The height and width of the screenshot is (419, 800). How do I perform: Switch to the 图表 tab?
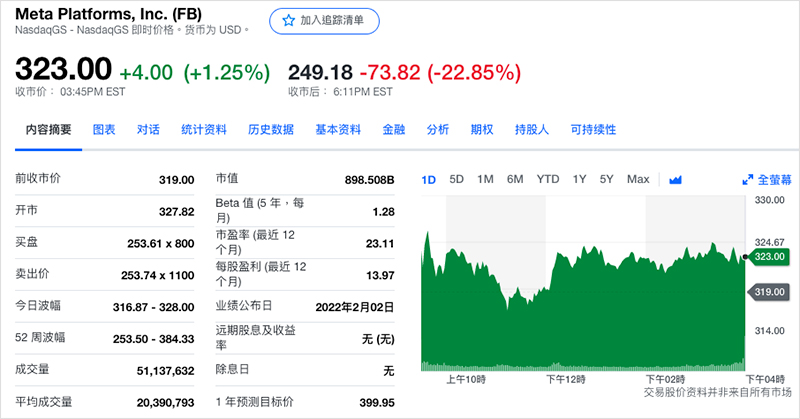point(104,130)
